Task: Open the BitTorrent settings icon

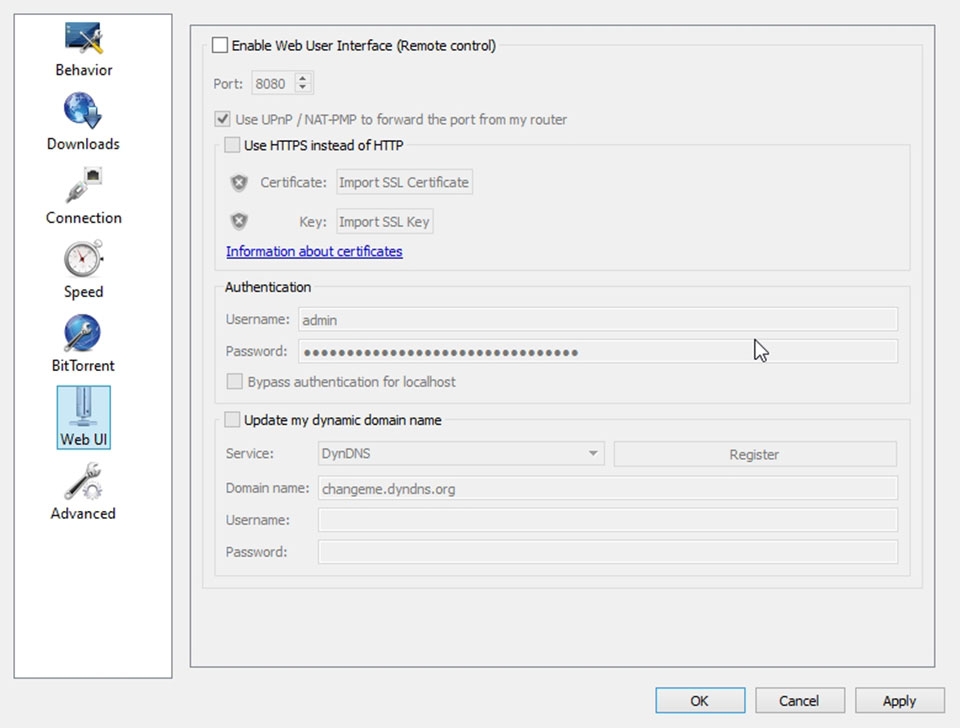Action: [x=83, y=343]
